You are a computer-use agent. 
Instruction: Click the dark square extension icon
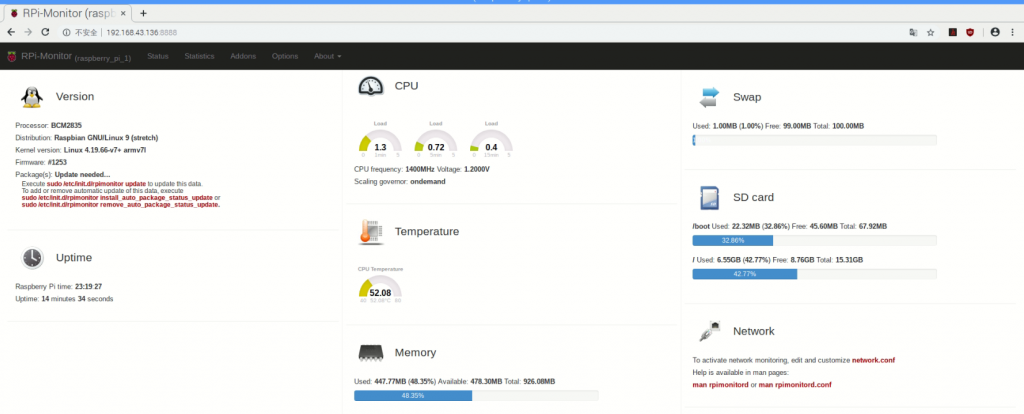pos(953,32)
